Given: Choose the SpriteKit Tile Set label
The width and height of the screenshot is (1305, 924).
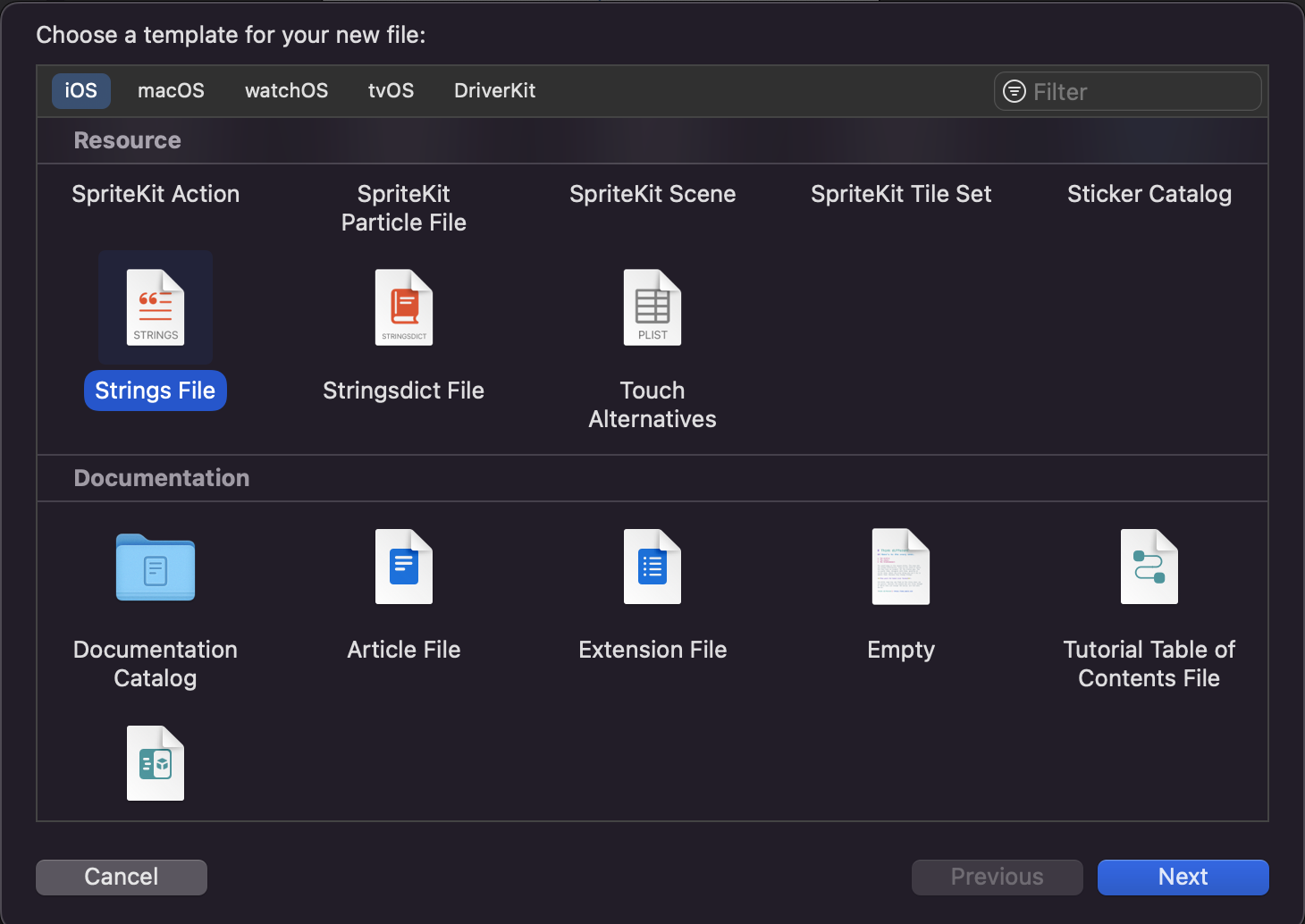Looking at the screenshot, I should click(901, 194).
